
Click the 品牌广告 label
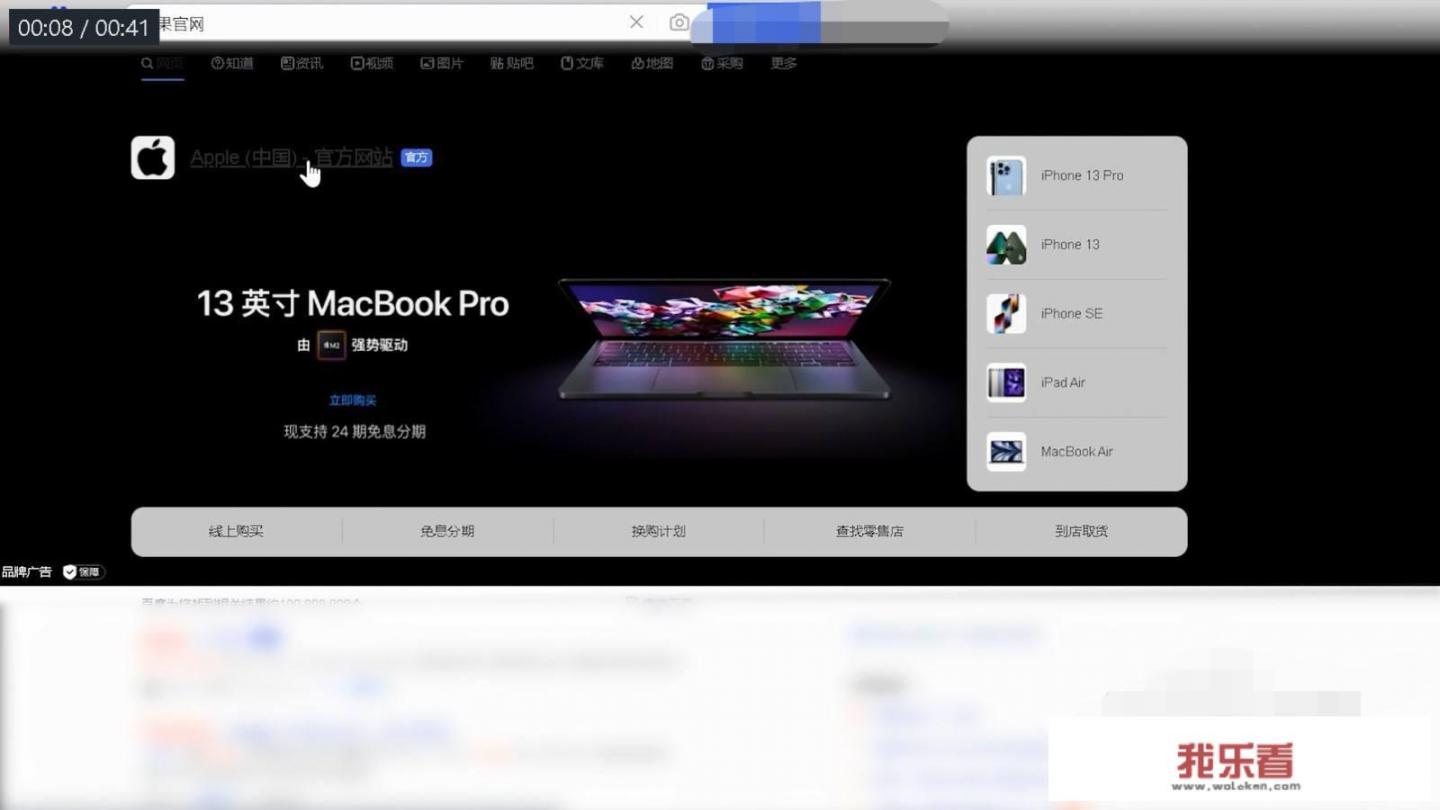27,572
